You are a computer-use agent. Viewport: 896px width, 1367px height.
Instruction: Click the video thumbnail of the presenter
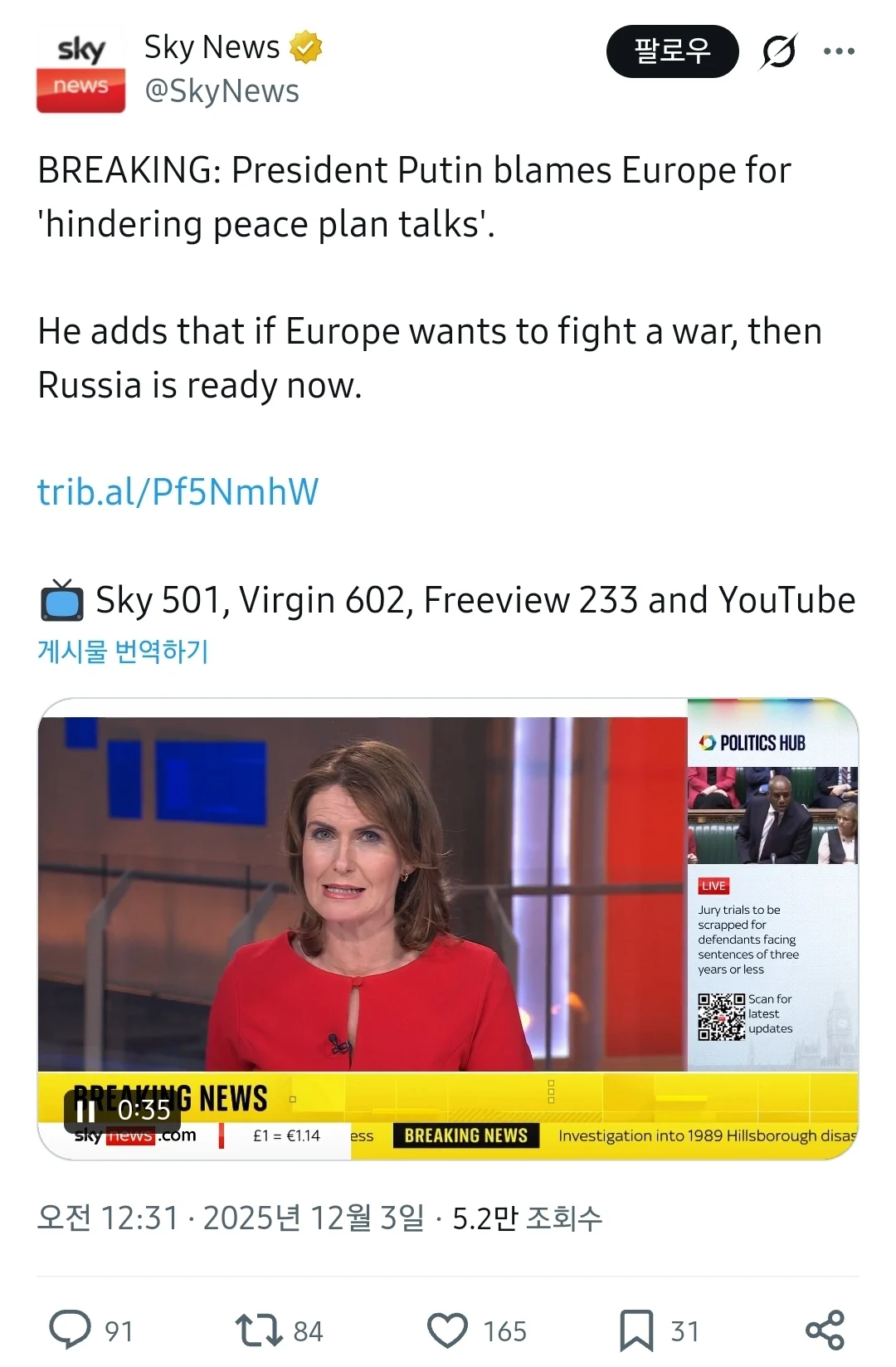363,894
